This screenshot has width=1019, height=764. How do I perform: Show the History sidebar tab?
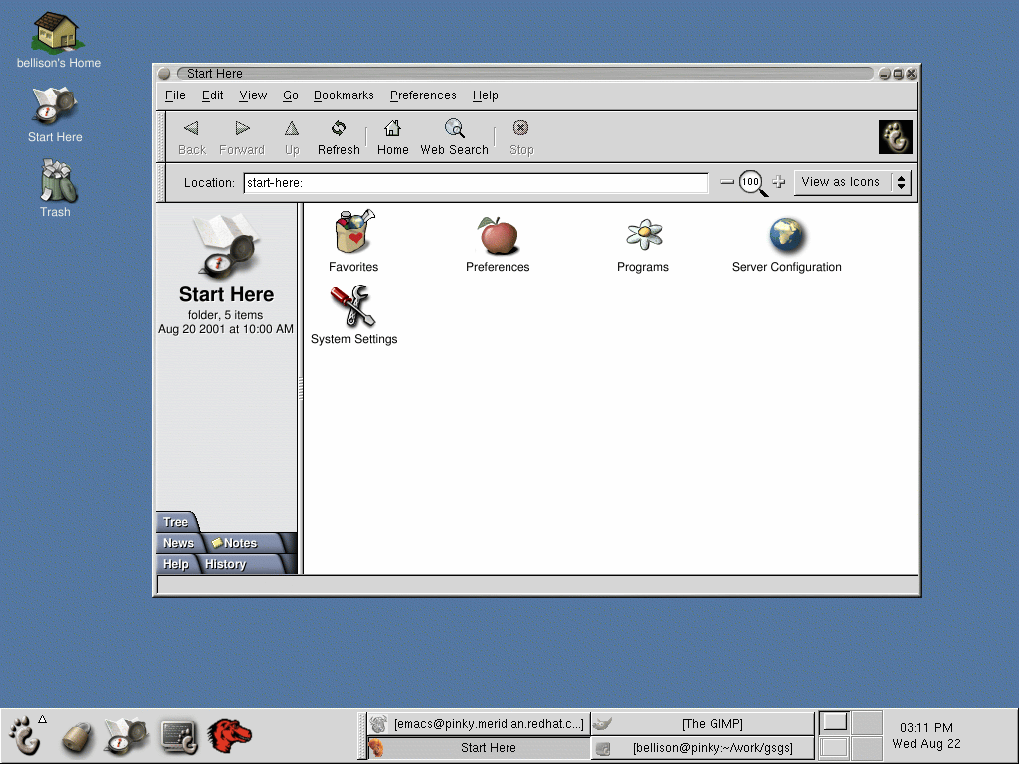click(x=225, y=564)
